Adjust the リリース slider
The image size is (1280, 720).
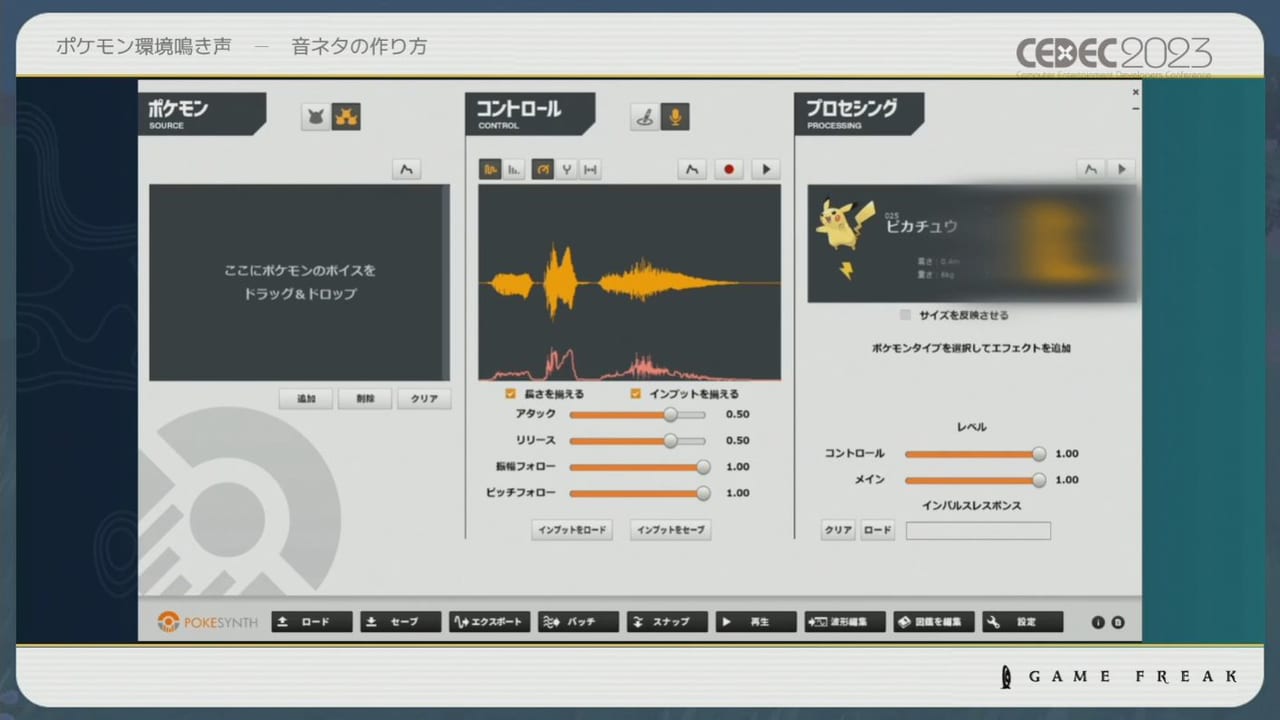[637, 441]
